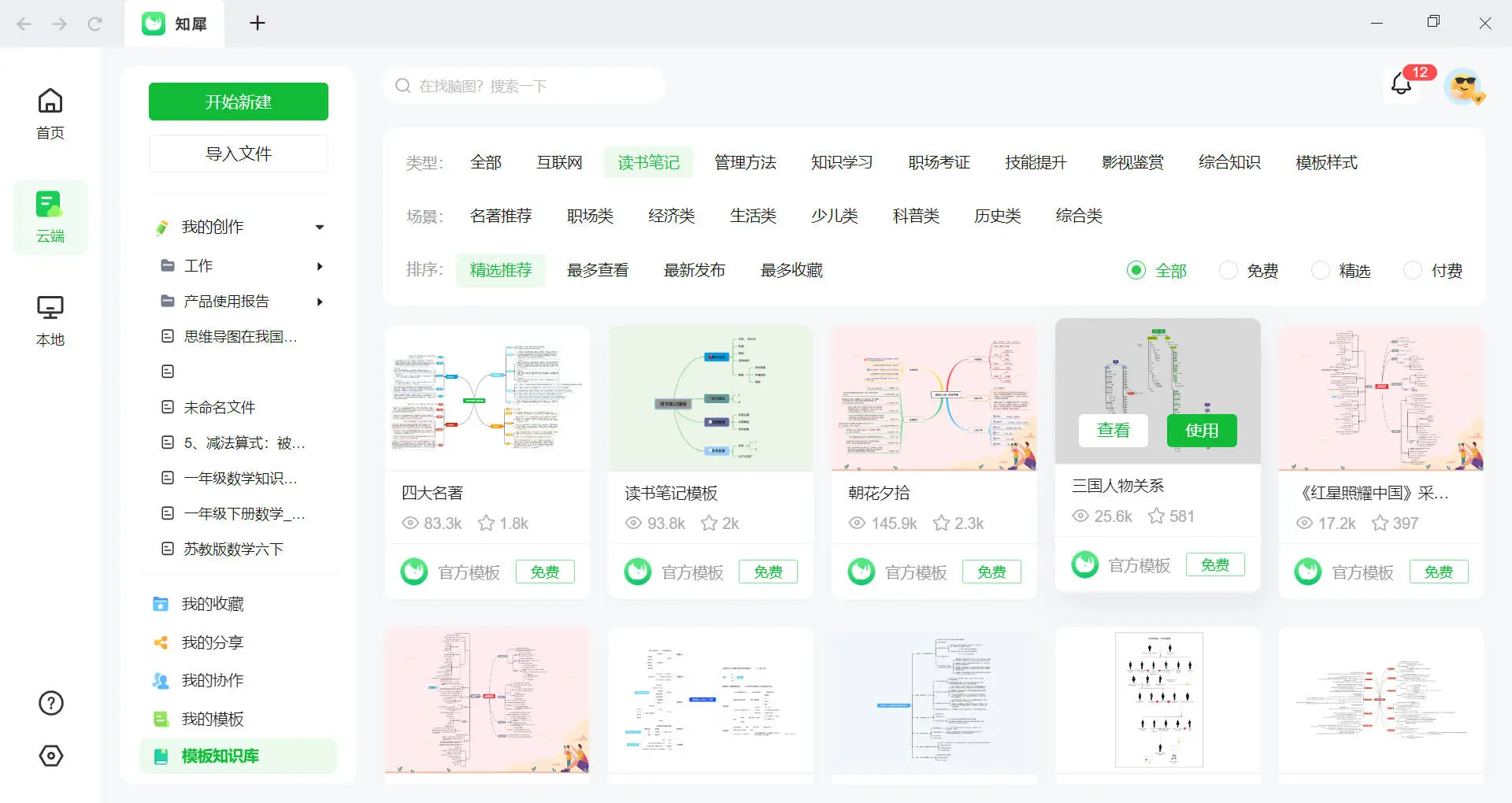1512x803 pixels.
Task: Open the notification bell with badge 12
Action: 1401,83
